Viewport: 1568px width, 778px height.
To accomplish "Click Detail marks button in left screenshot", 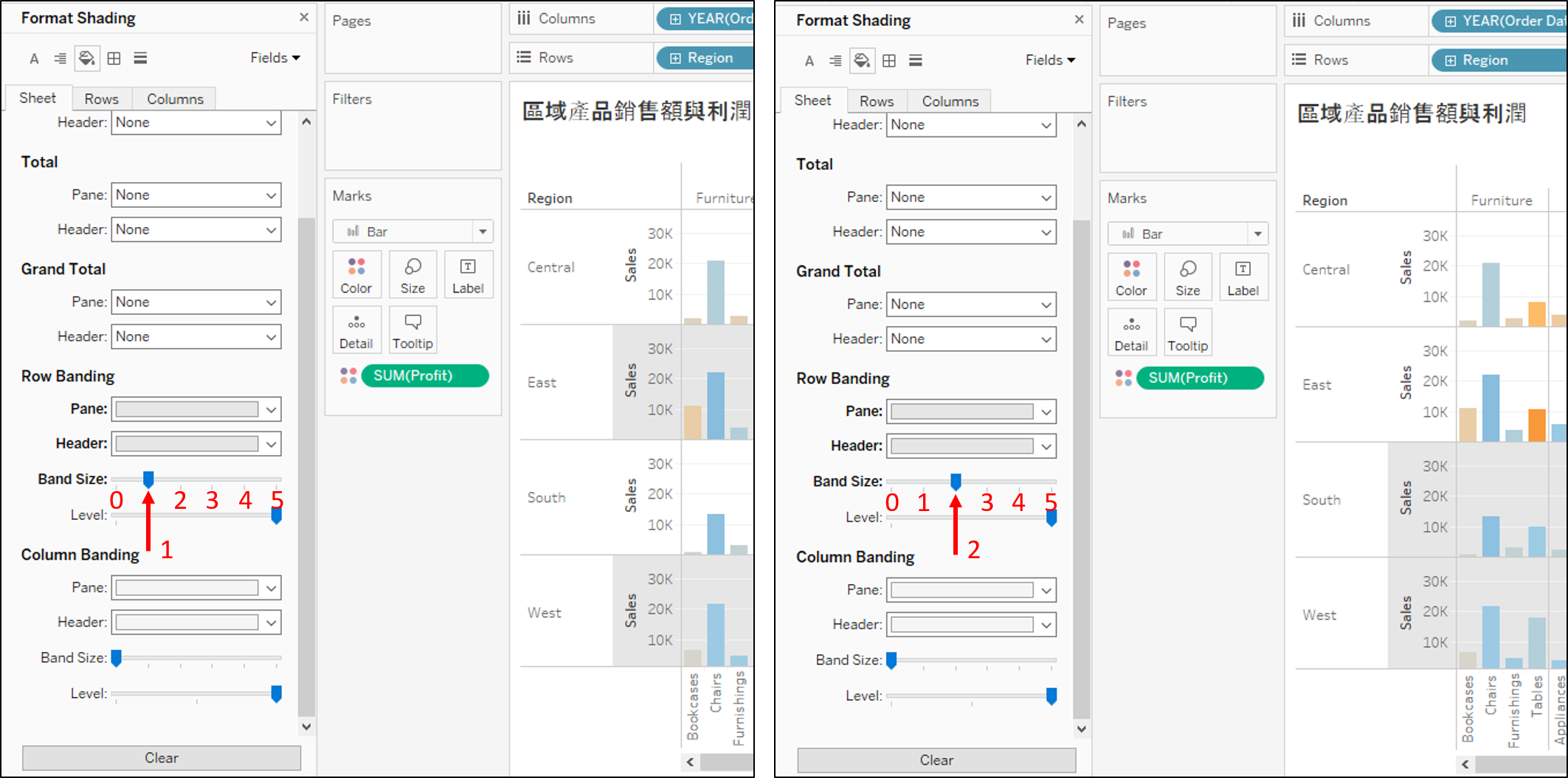I will tap(356, 330).
